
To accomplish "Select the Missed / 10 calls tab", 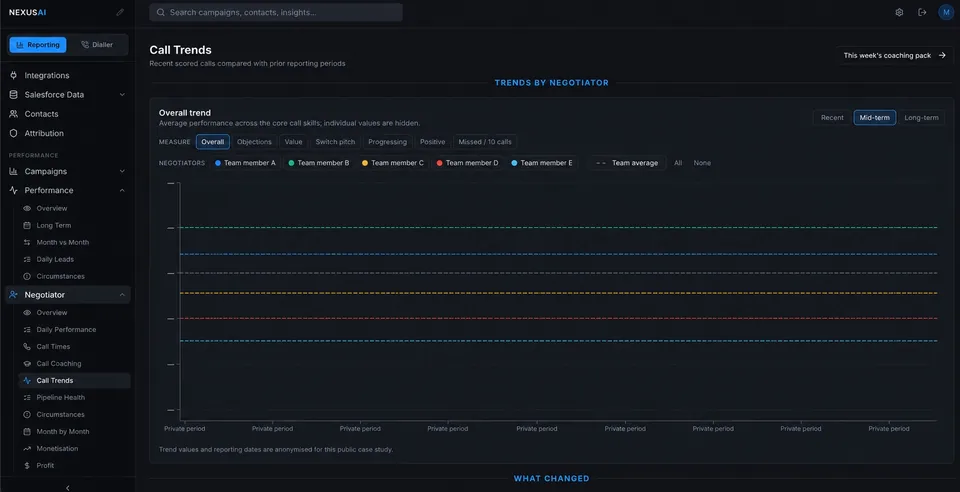I will tap(485, 142).
